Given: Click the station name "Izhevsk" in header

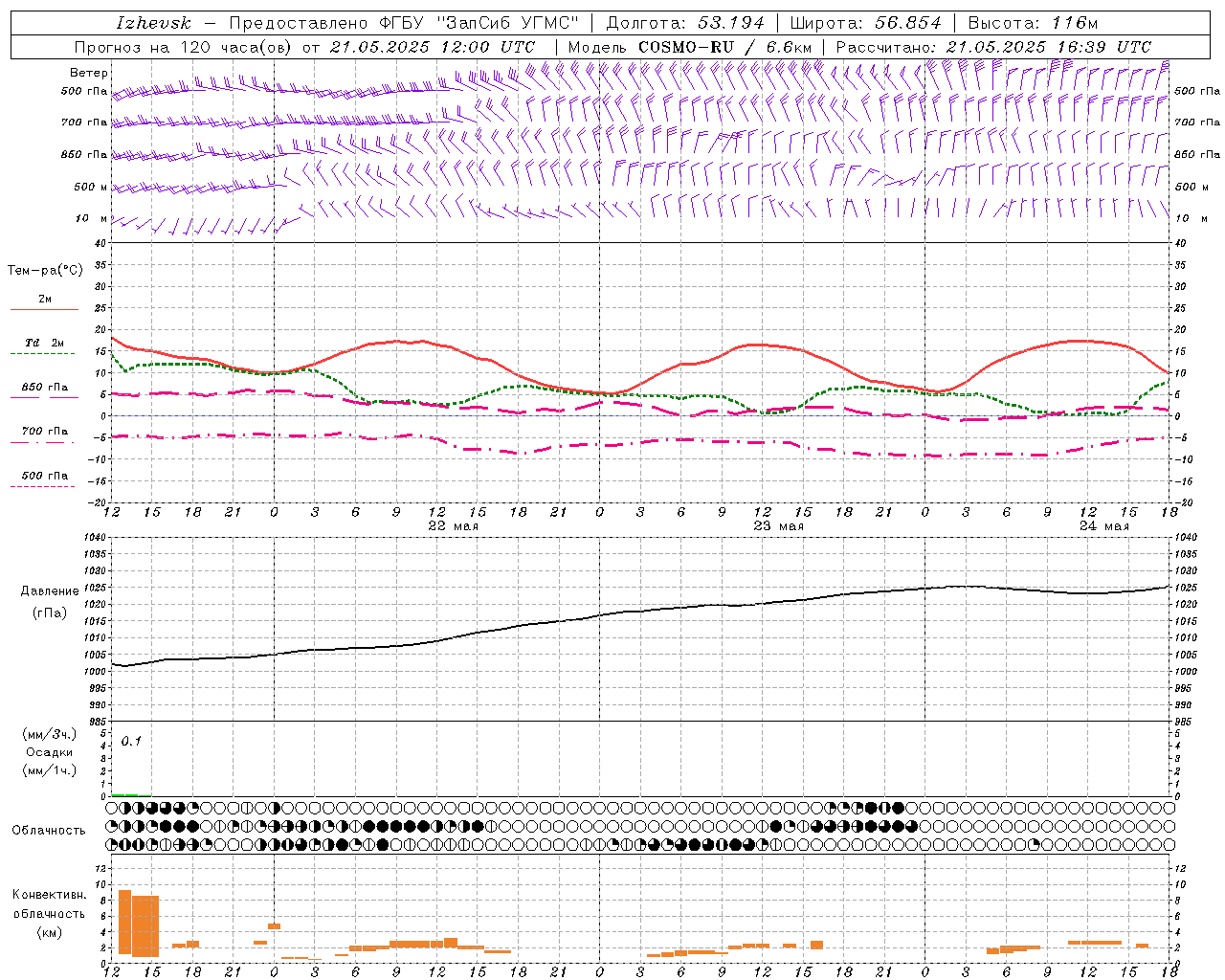Looking at the screenshot, I should tap(153, 23).
